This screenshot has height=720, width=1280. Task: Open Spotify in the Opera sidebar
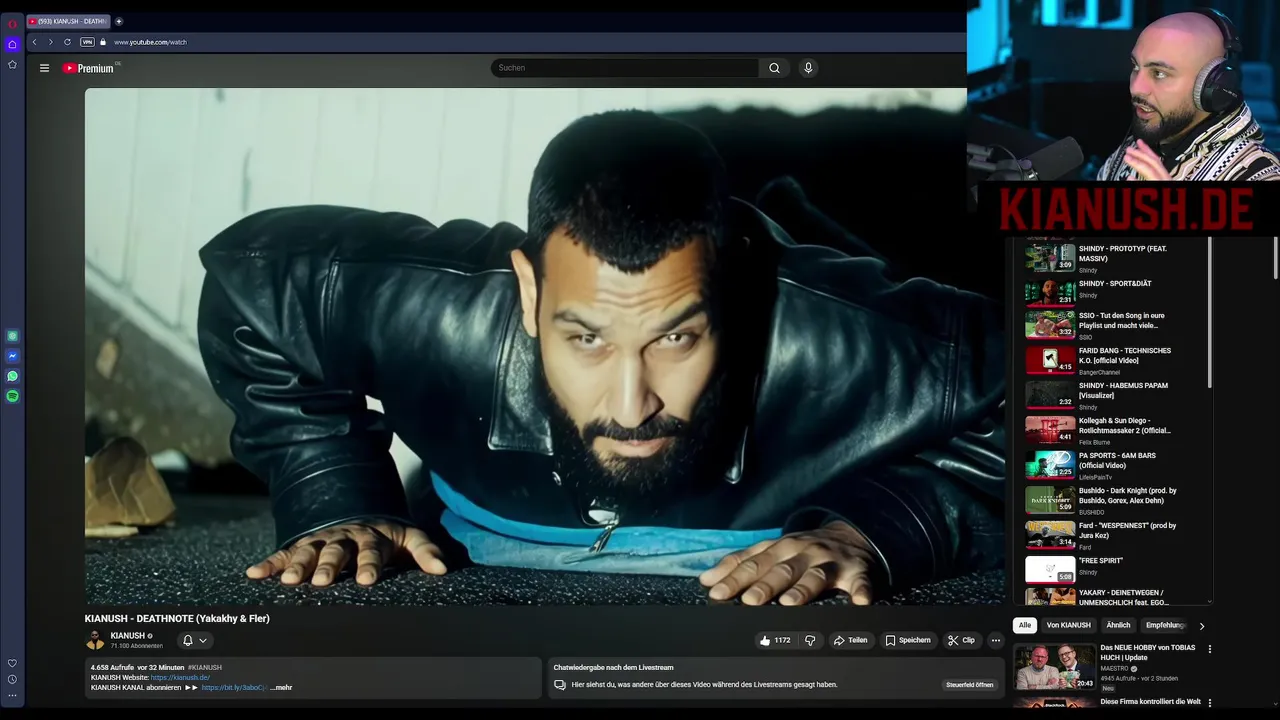point(12,396)
